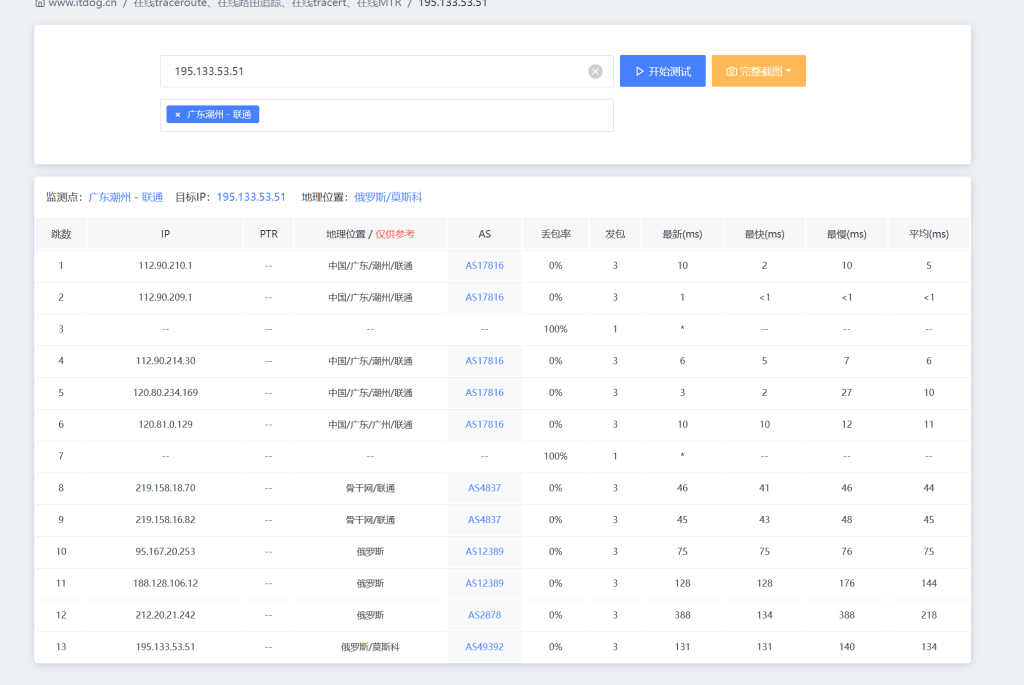Clear the IP input with the X icon
The image size is (1024, 685).
click(x=595, y=71)
